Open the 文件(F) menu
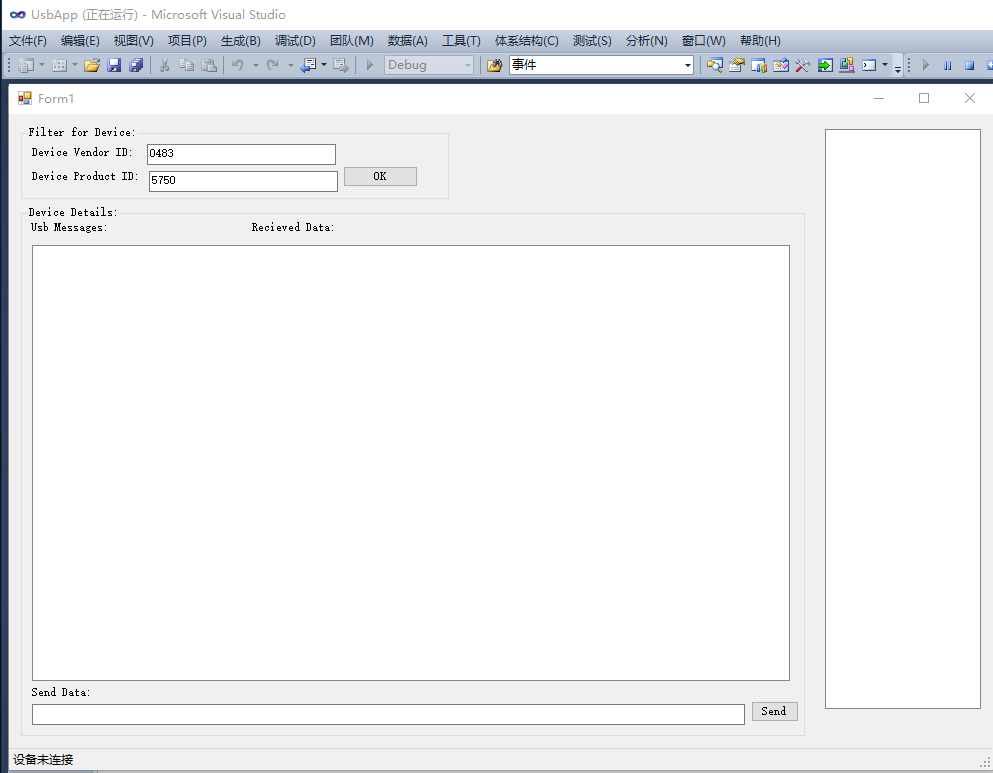The image size is (993, 773). [x=28, y=41]
